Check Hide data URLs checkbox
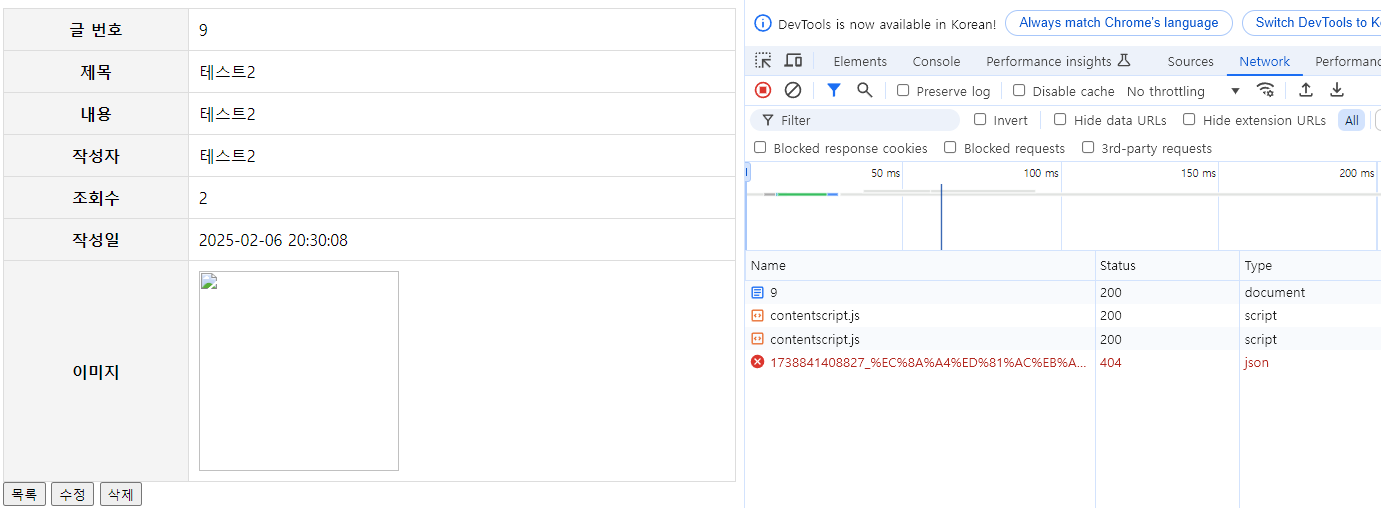The width and height of the screenshot is (1381, 508). 1060,119
